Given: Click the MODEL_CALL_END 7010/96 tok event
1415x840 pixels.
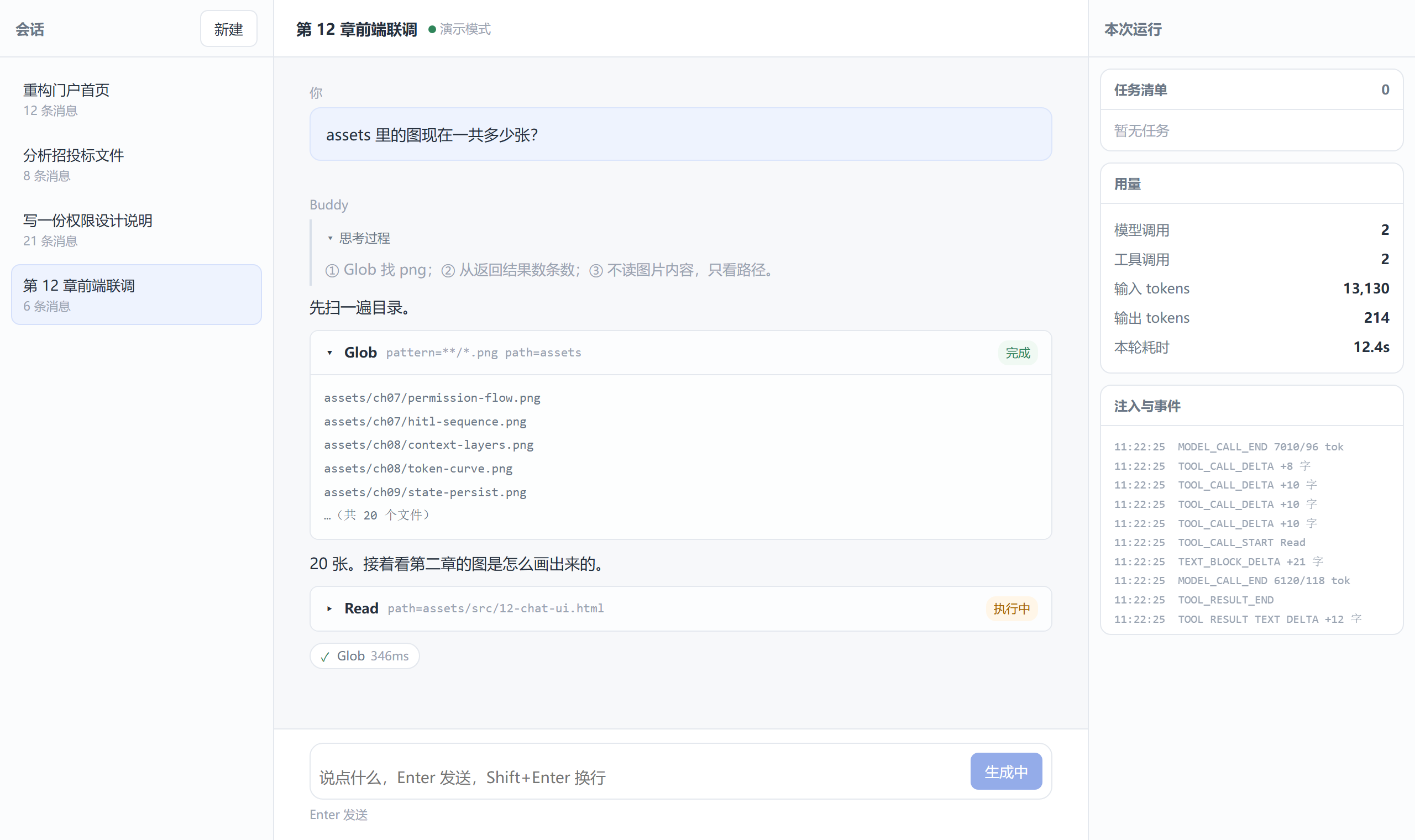Looking at the screenshot, I should [x=1228, y=447].
